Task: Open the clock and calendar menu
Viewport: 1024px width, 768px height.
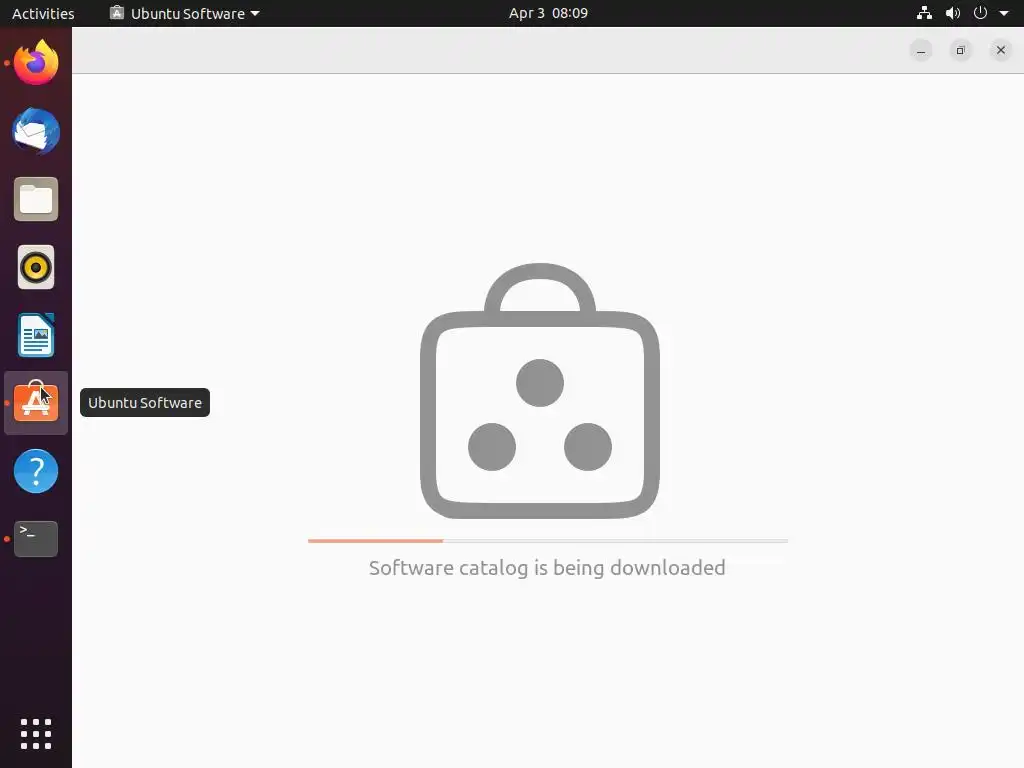Action: (x=548, y=13)
